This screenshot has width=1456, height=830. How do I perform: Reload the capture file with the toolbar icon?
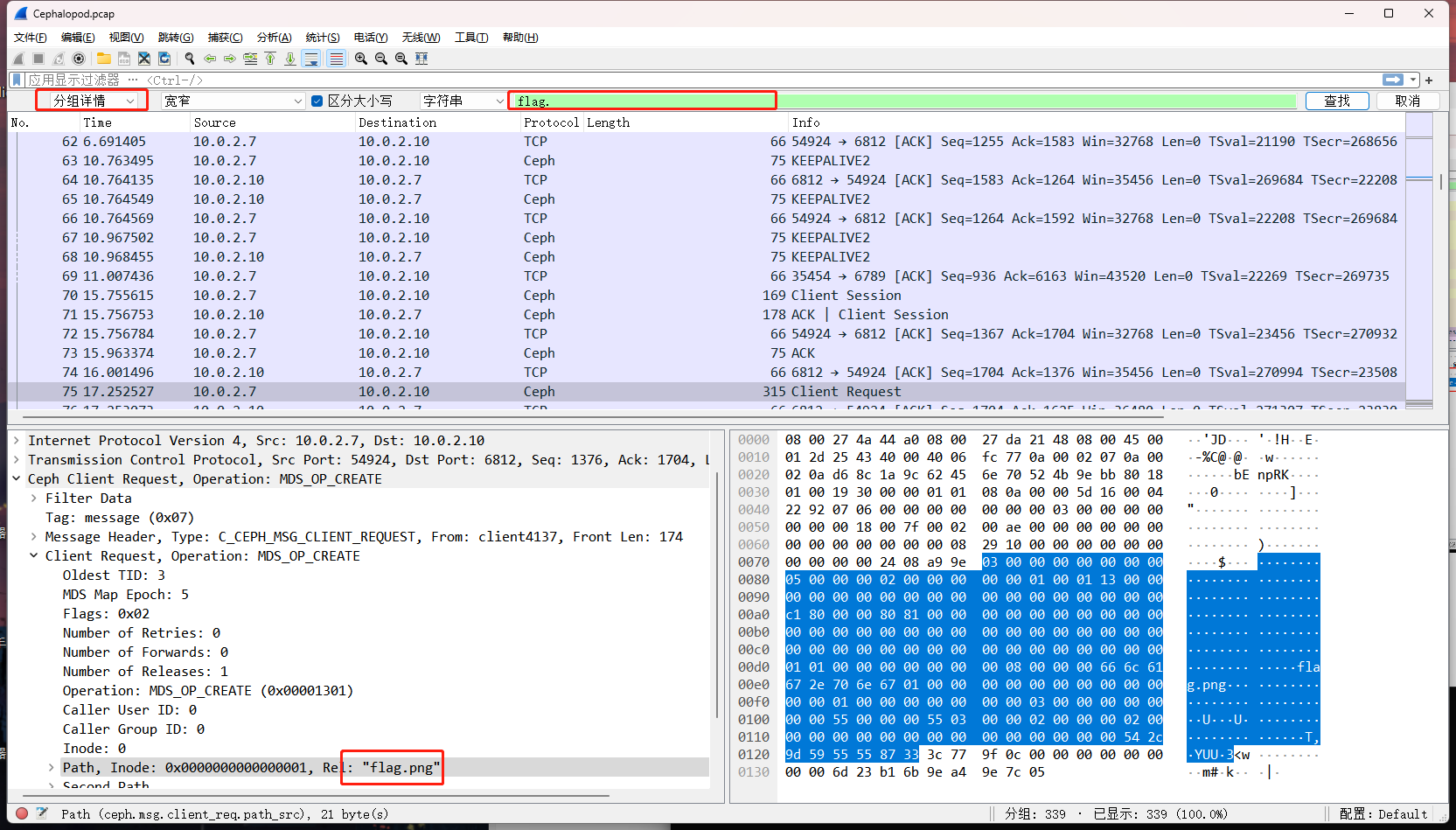164,59
